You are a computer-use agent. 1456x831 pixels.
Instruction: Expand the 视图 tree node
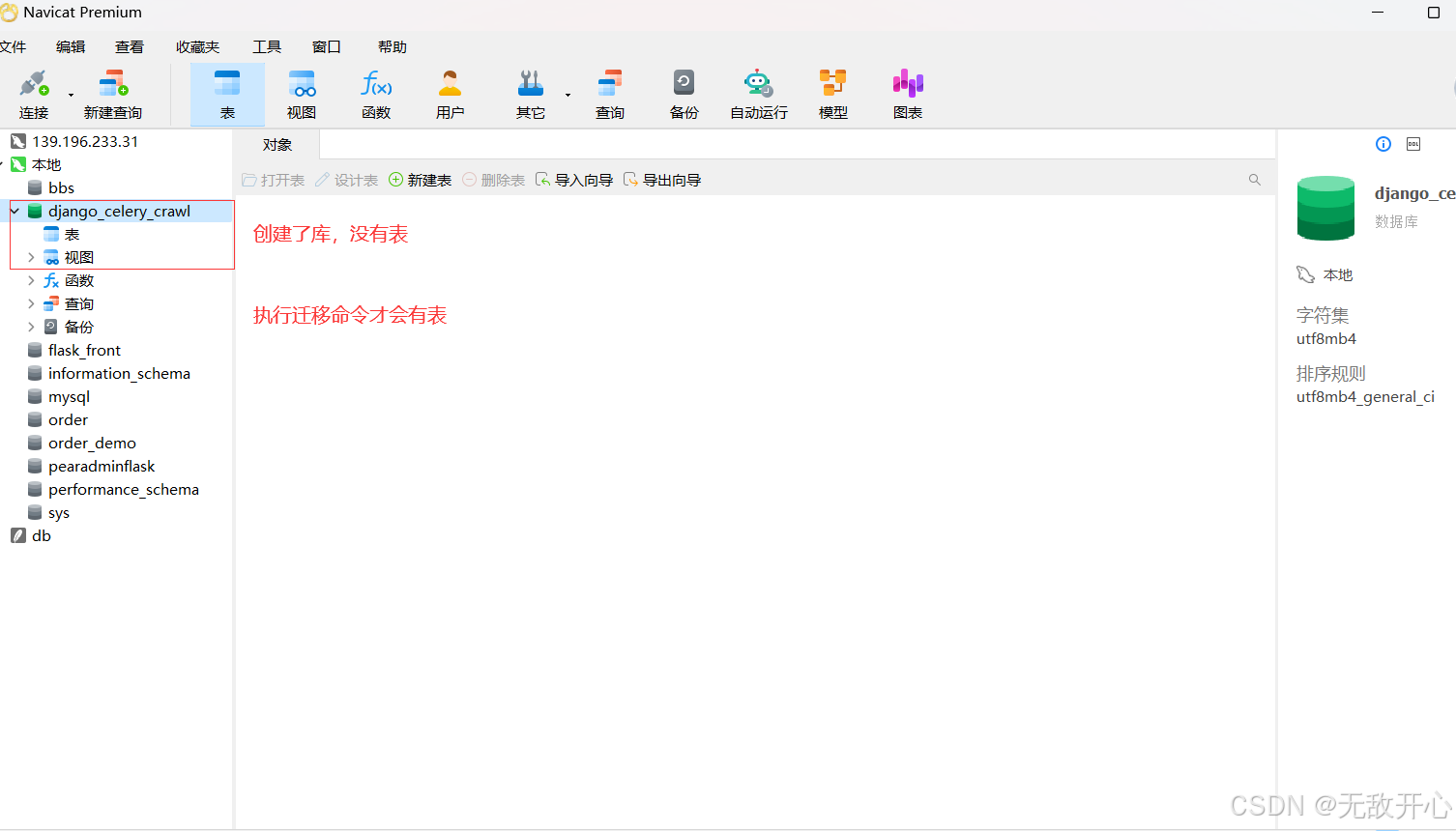click(31, 257)
